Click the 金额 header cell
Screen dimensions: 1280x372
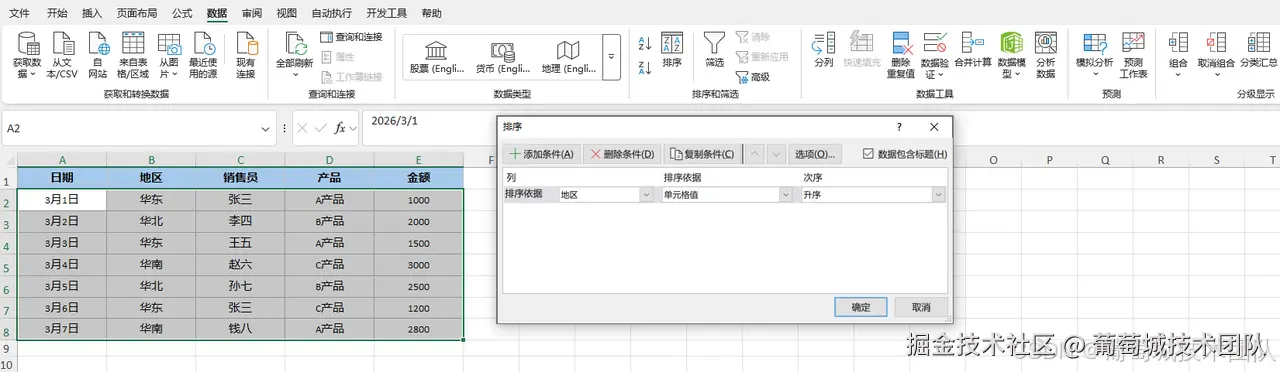coord(418,178)
